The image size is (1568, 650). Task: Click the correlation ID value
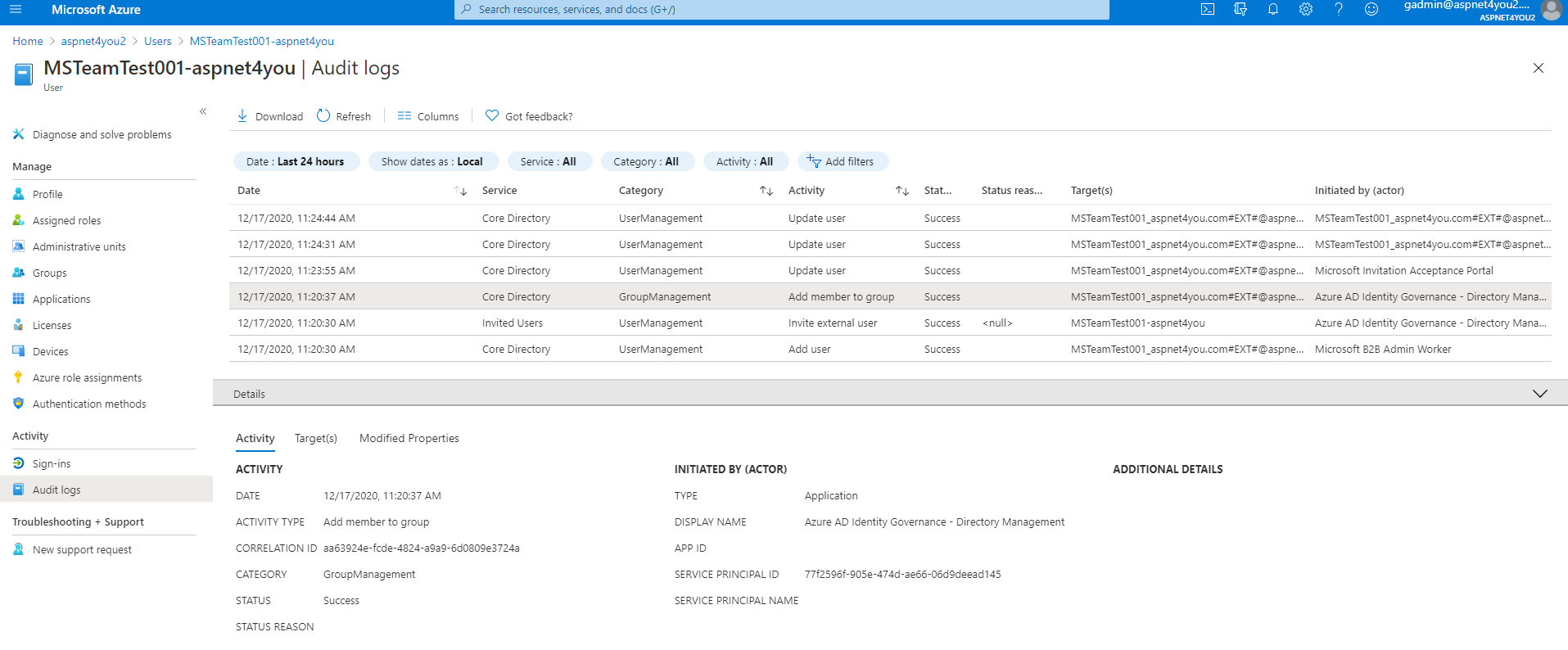coord(422,548)
